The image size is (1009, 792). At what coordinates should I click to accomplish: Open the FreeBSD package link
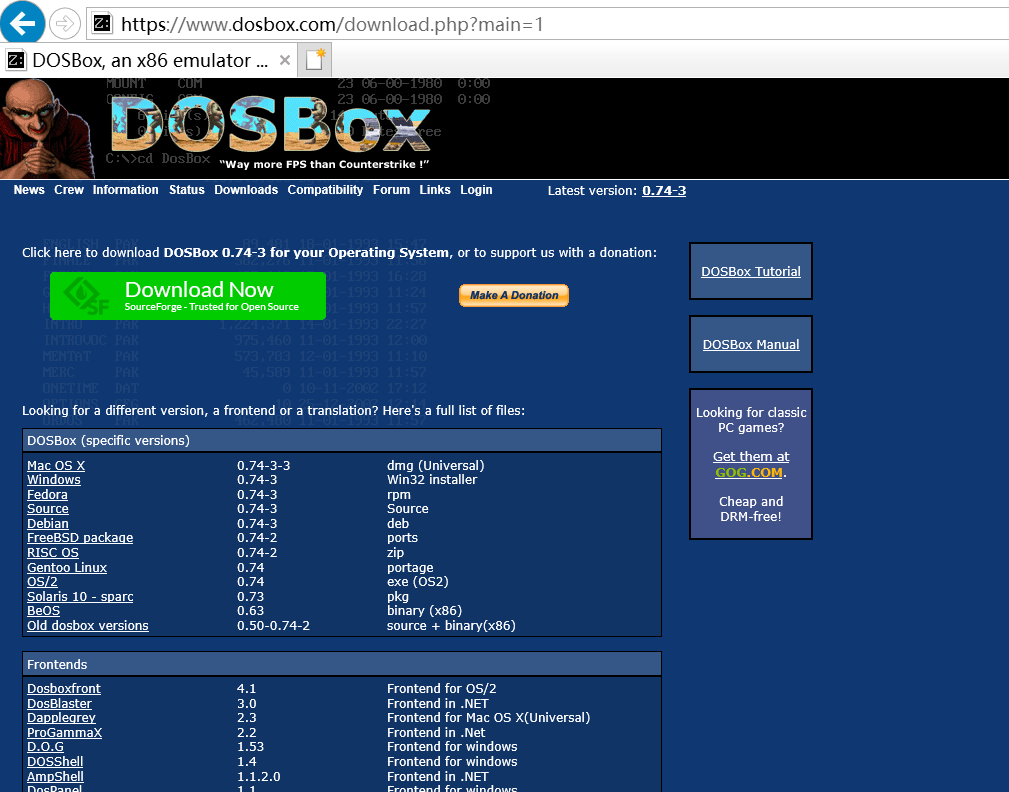click(x=80, y=537)
